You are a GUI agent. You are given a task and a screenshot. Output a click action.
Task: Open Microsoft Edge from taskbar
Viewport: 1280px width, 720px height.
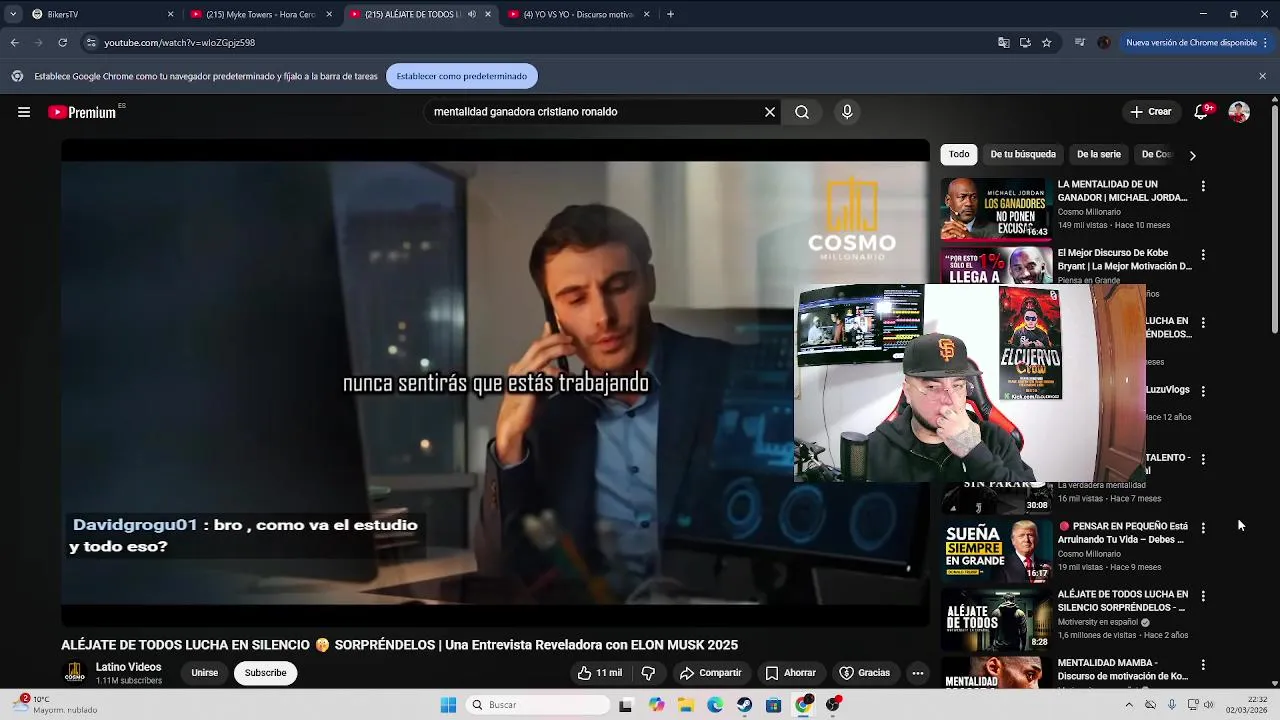click(715, 705)
